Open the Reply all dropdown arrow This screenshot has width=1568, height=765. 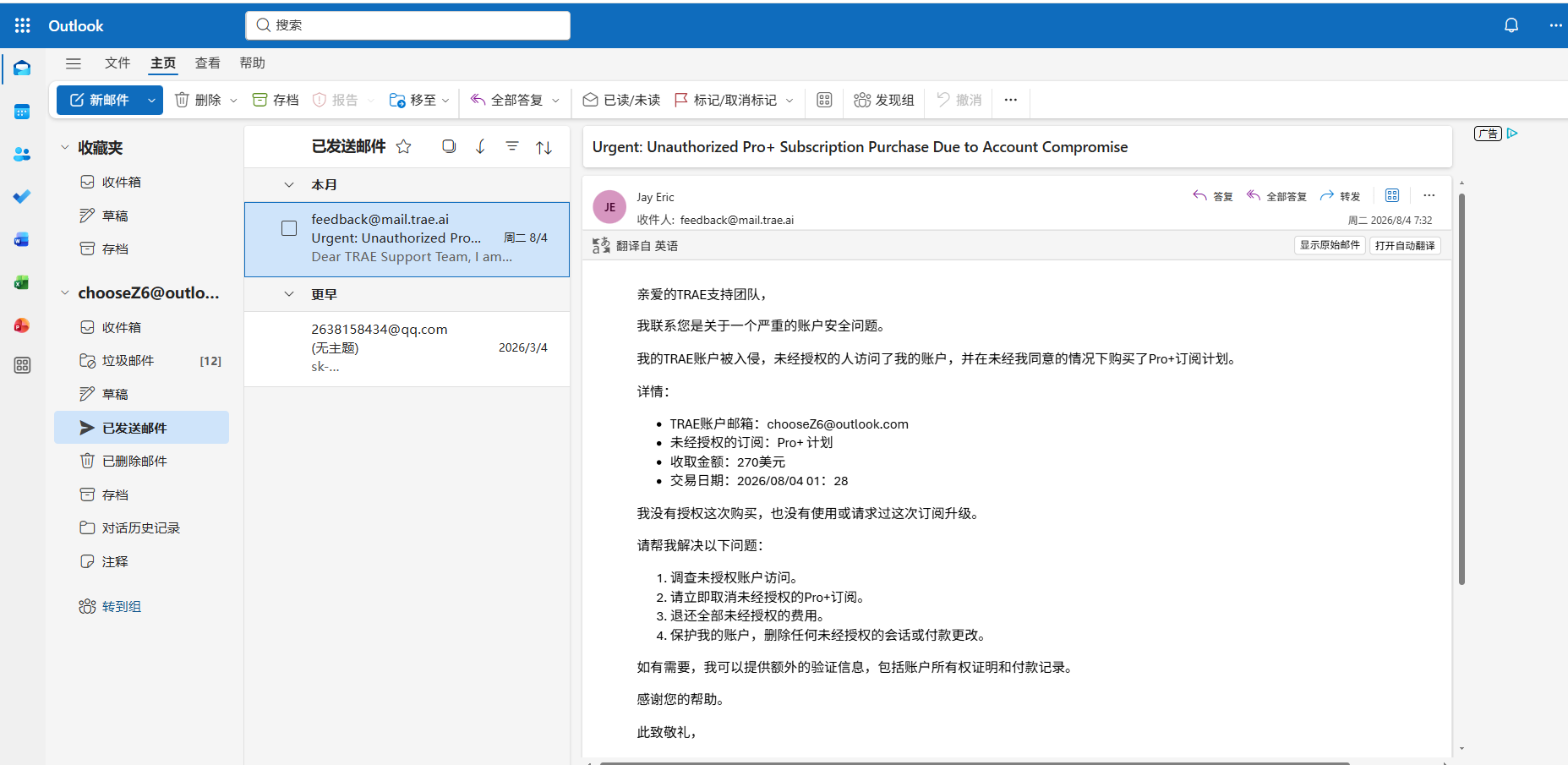[x=555, y=100]
